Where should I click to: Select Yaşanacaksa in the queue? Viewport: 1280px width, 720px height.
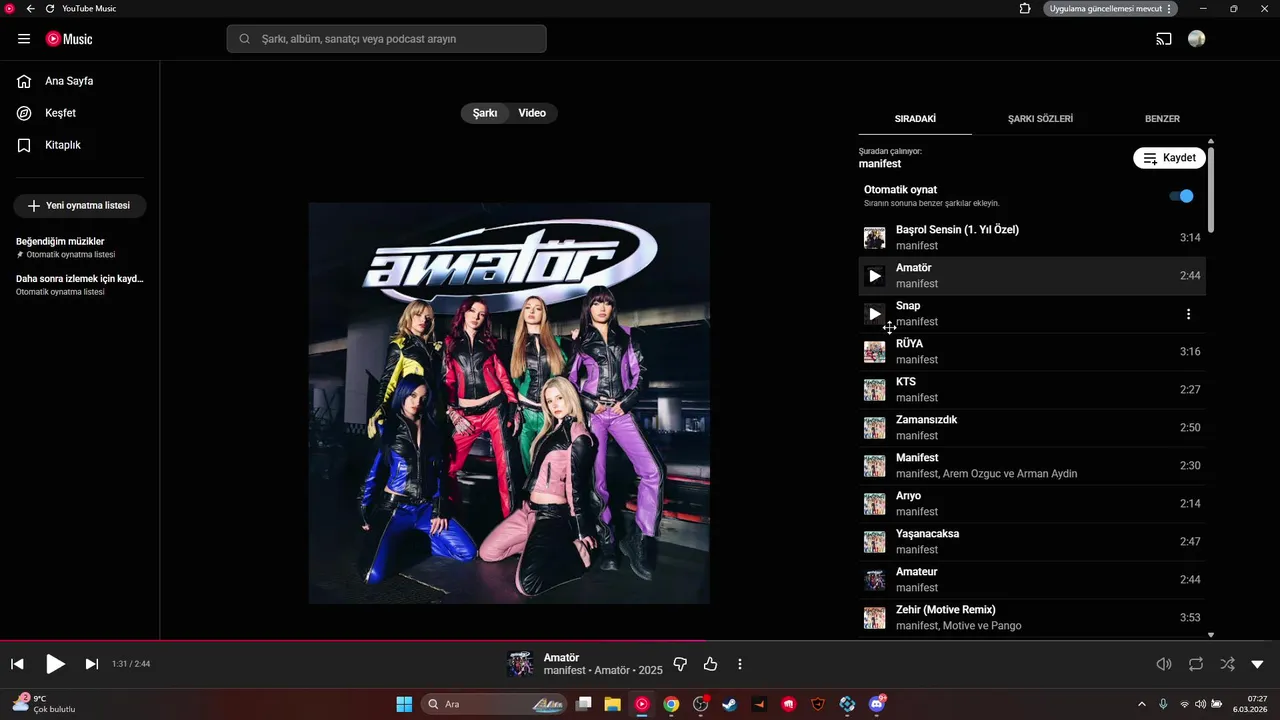tap(1032, 542)
